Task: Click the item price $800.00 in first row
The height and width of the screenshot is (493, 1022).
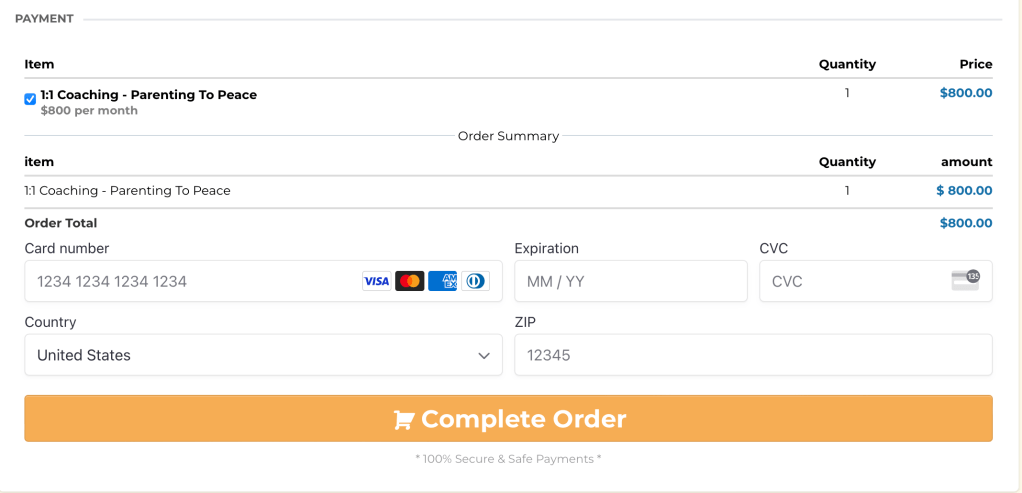Action: pos(966,93)
